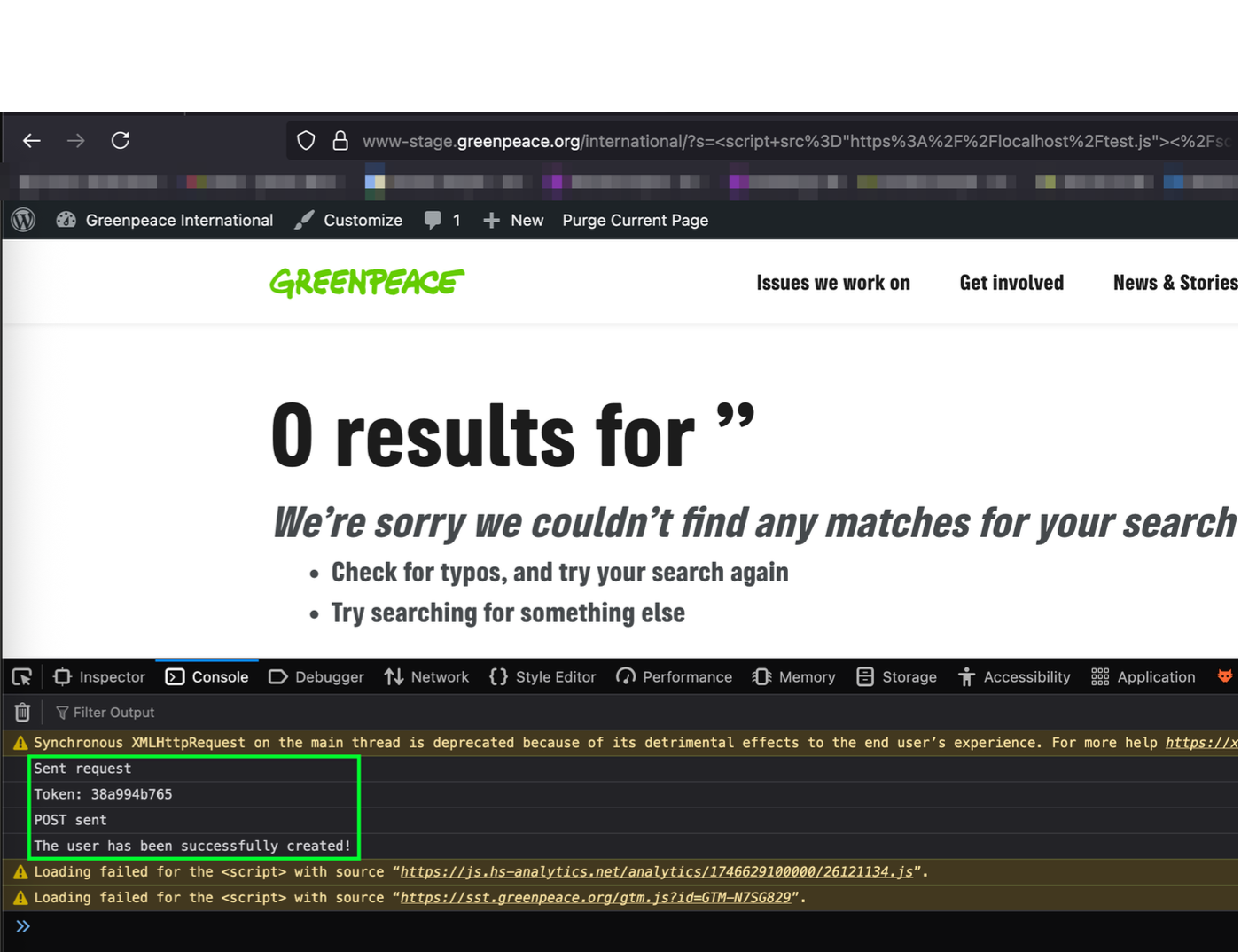Click Greenpeace International in admin bar
The image size is (1241, 952).
[179, 221]
